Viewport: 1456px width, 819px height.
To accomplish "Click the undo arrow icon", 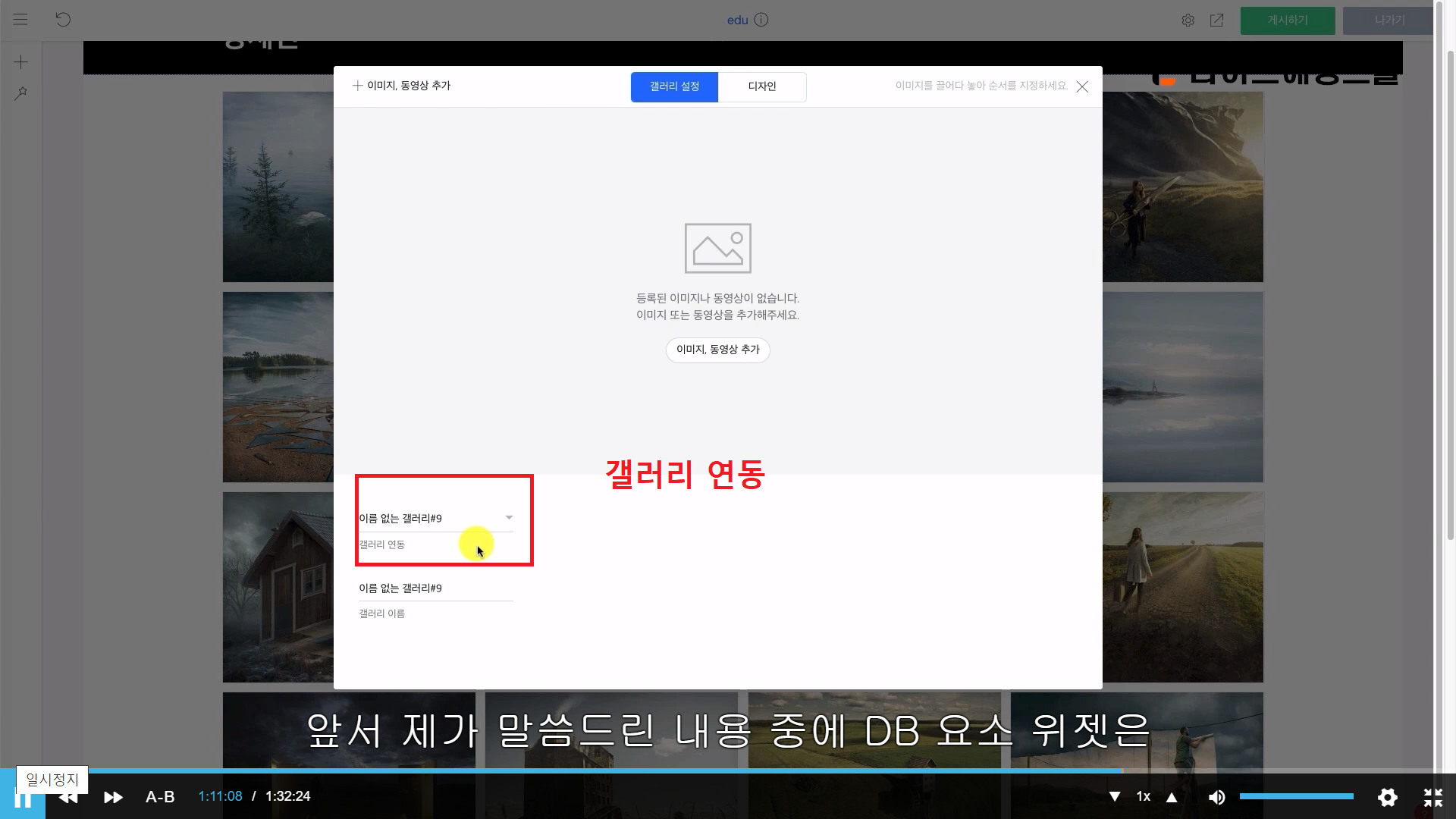I will [x=63, y=20].
